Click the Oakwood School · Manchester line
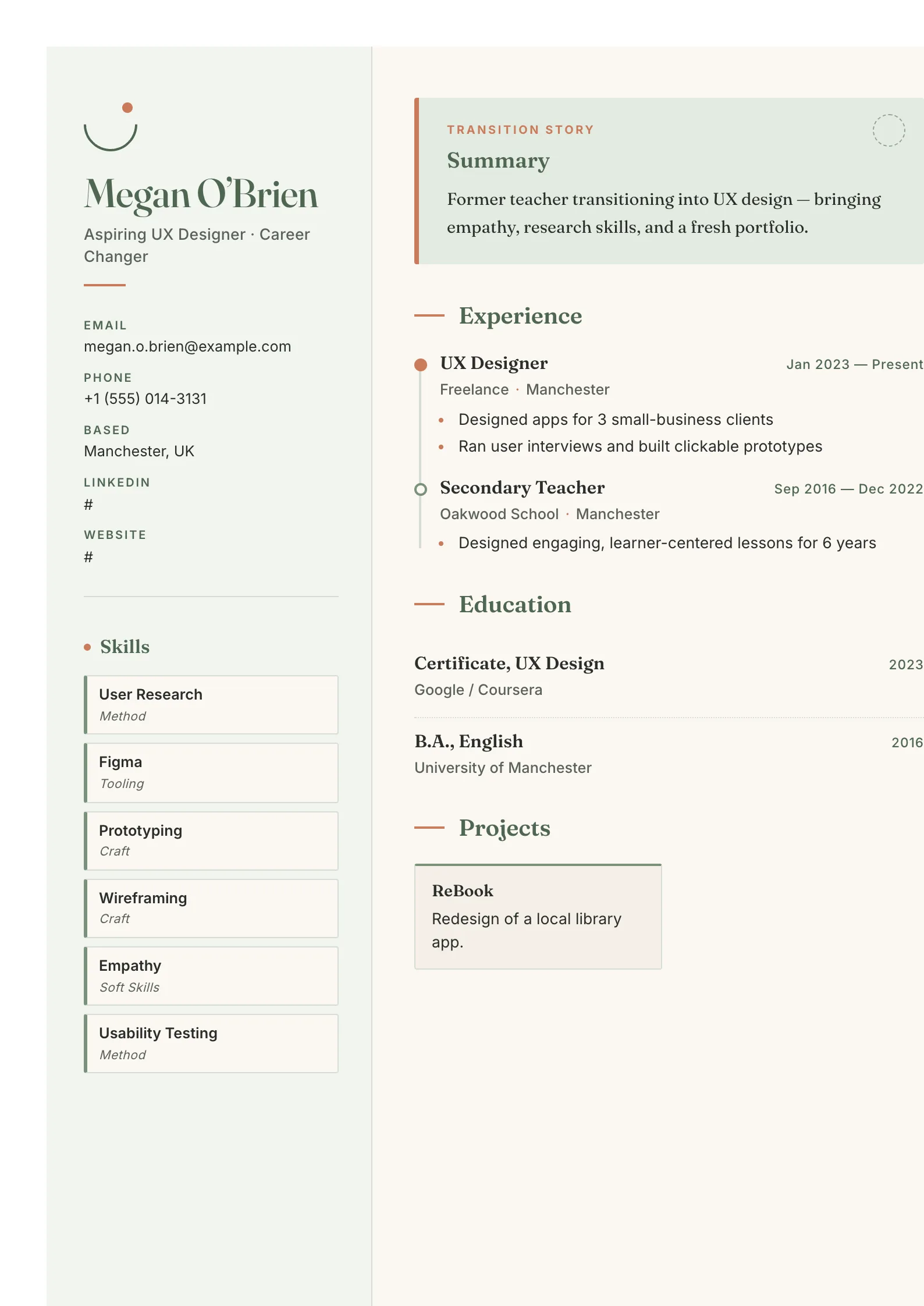The width and height of the screenshot is (924, 1306). pyautogui.click(x=550, y=514)
